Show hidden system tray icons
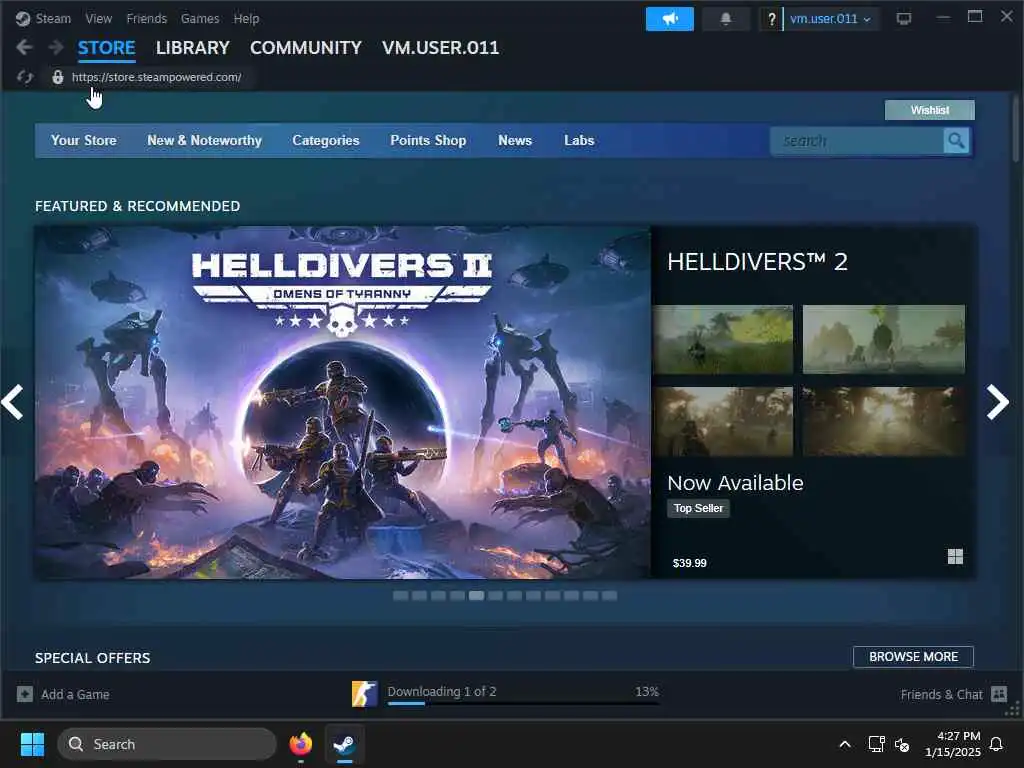Image resolution: width=1024 pixels, height=768 pixels. 844,744
